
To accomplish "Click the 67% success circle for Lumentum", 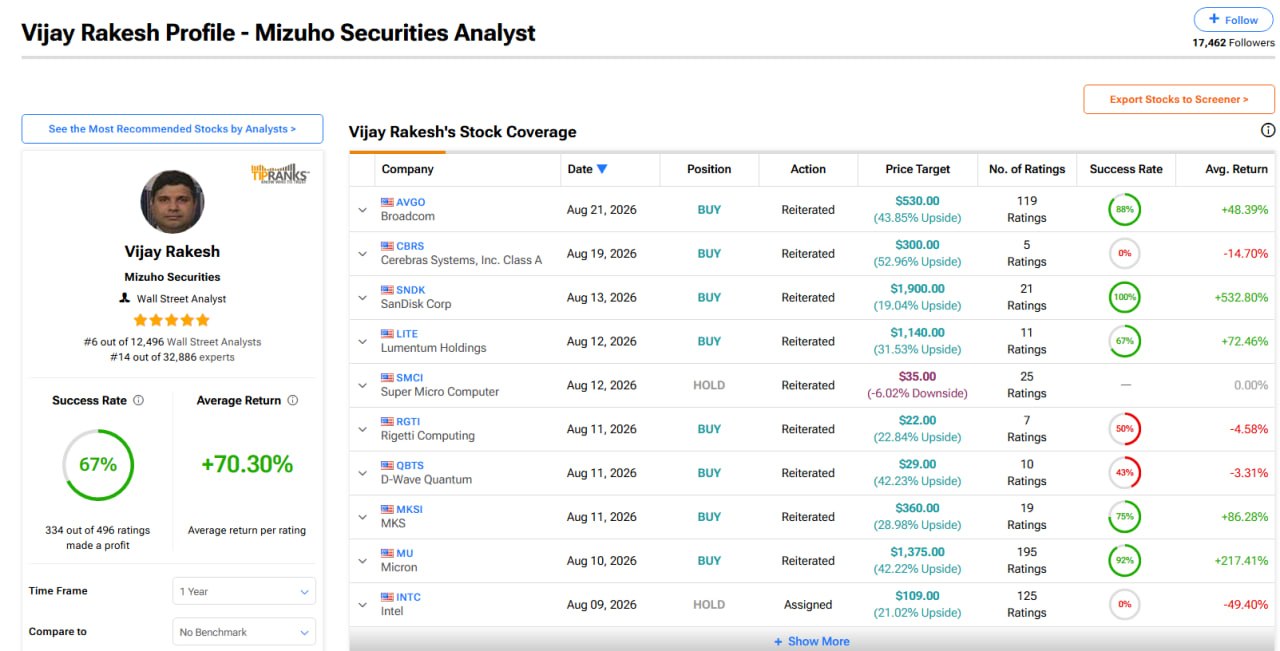I will (x=1124, y=342).
